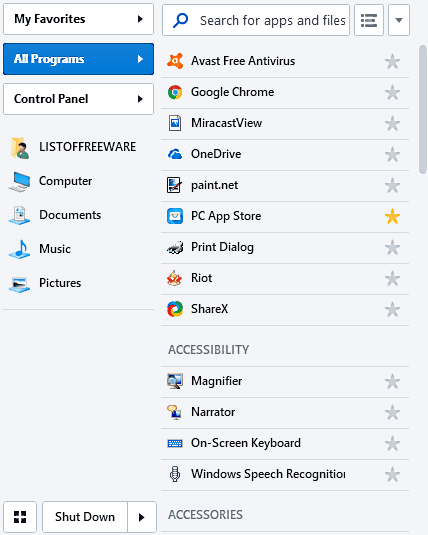This screenshot has width=428, height=535.
Task: Star Windows Speech Recognition entry
Action: [393, 475]
